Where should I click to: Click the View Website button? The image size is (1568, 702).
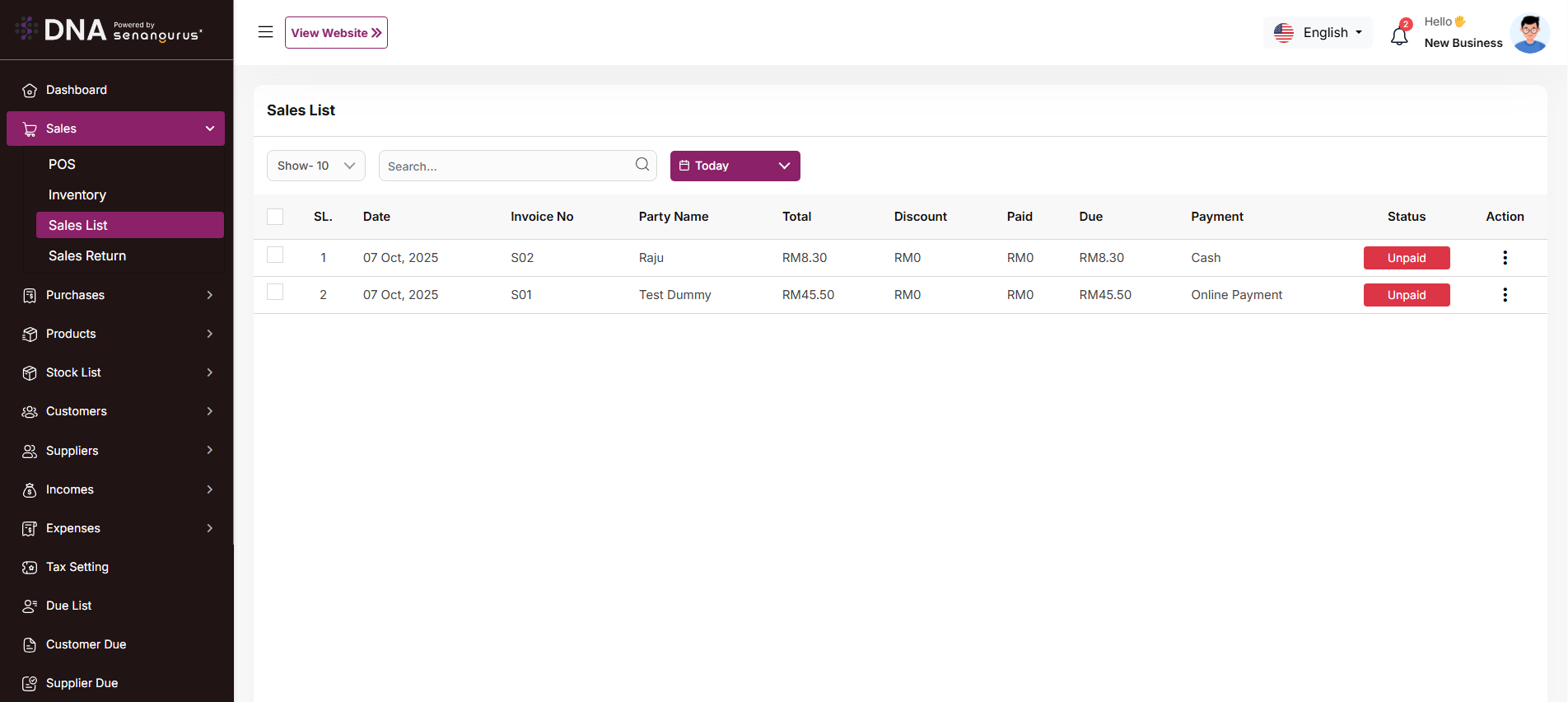tap(336, 33)
